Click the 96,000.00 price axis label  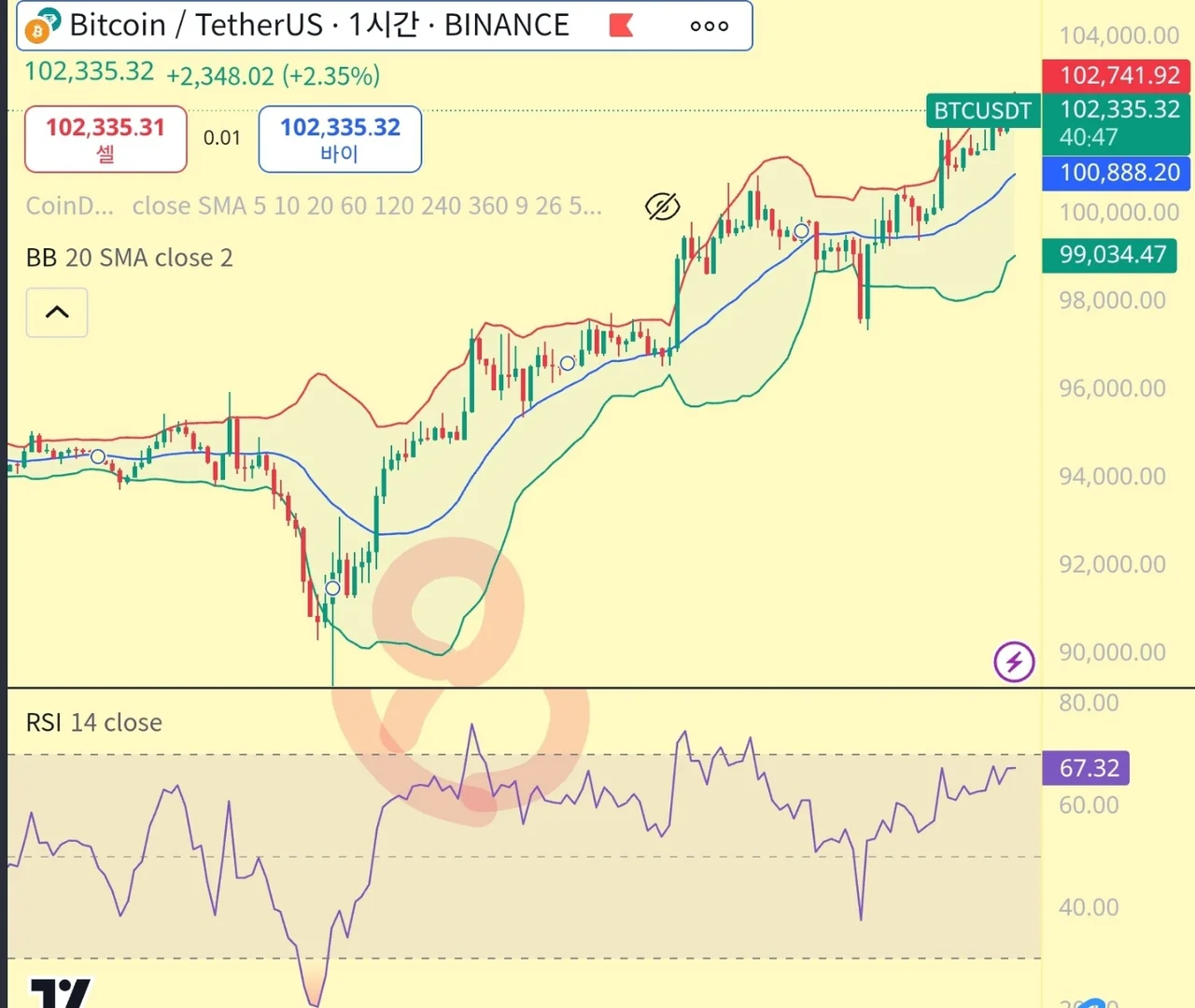[1112, 388]
